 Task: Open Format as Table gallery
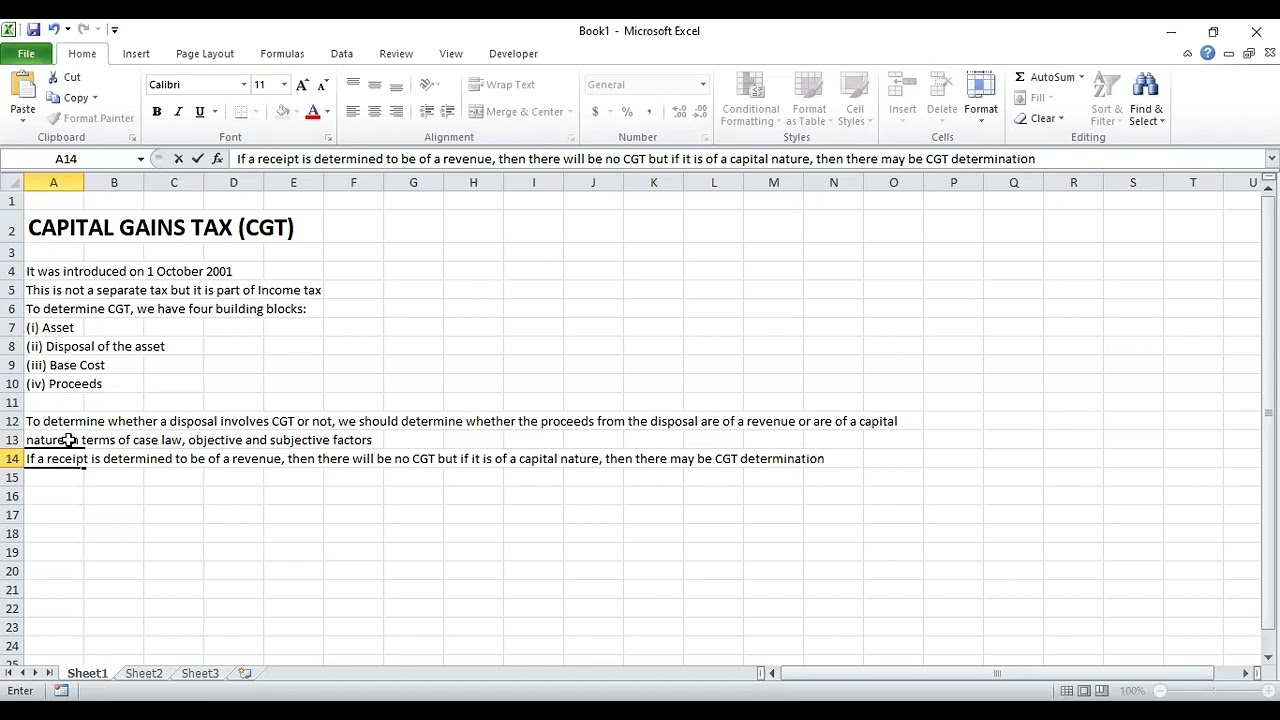pos(809,99)
